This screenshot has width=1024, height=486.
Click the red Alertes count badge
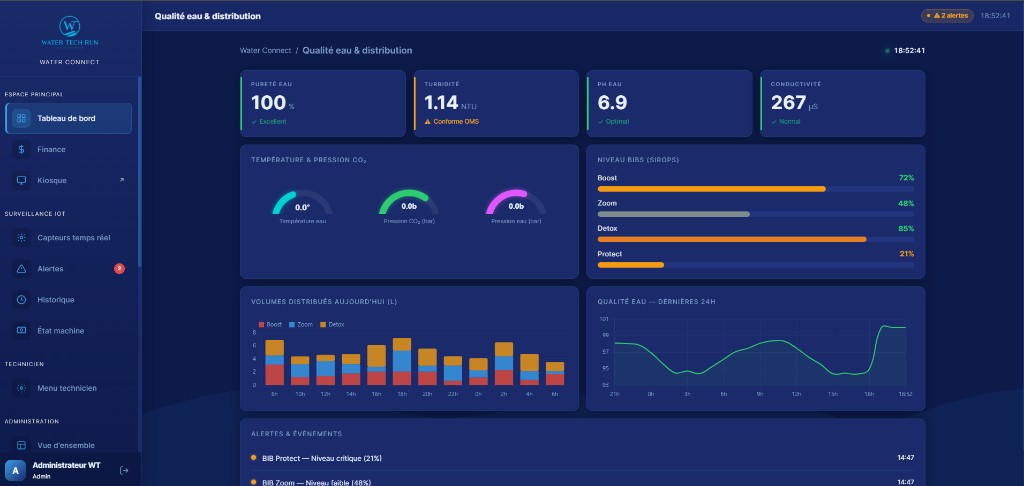[119, 268]
